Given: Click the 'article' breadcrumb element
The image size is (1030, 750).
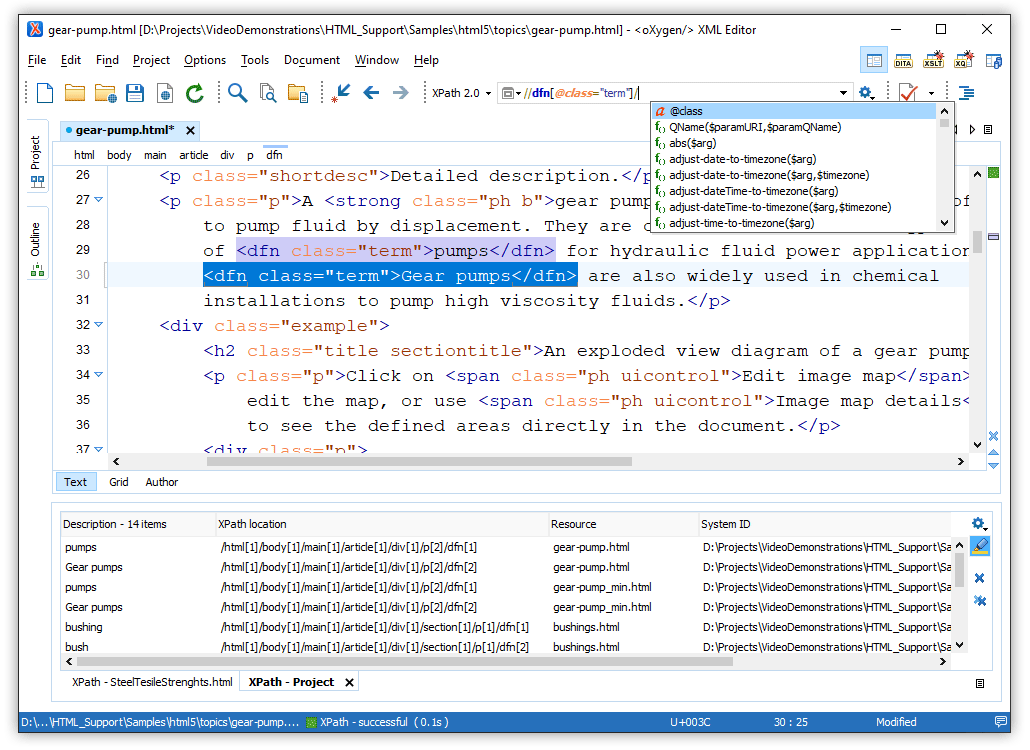Looking at the screenshot, I should [x=194, y=155].
